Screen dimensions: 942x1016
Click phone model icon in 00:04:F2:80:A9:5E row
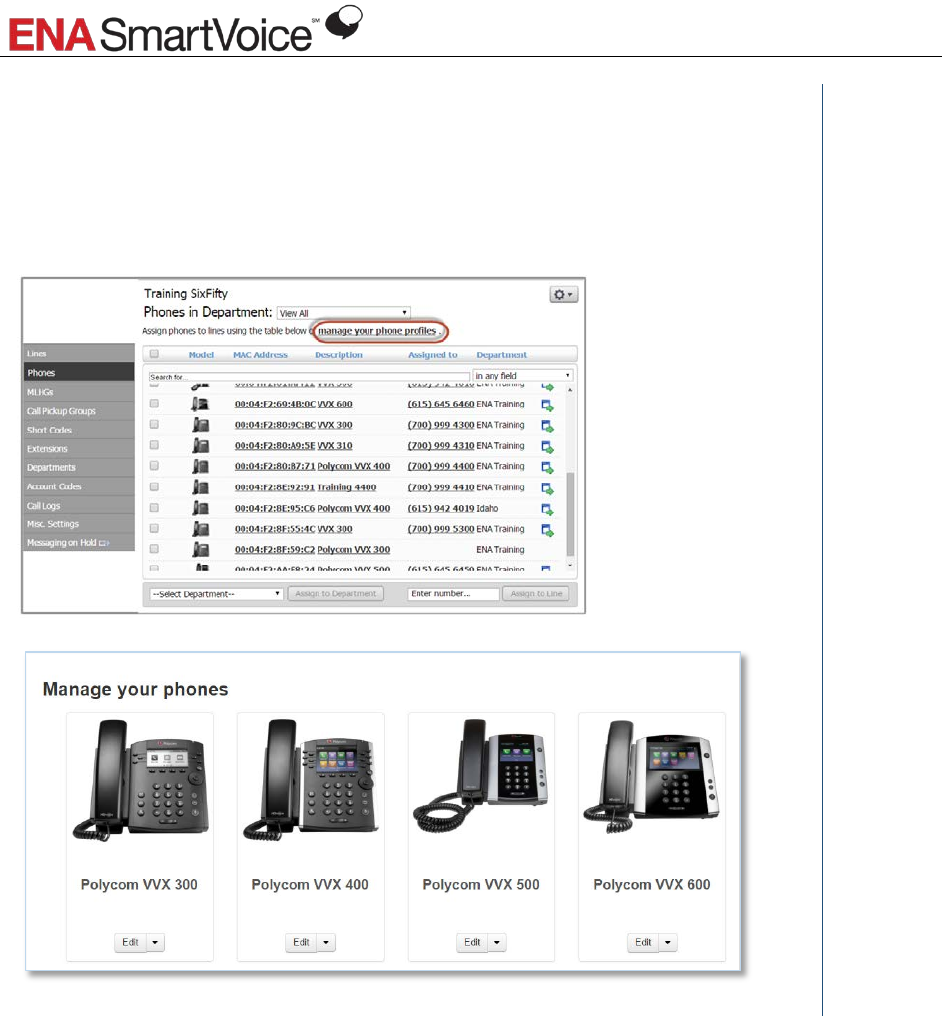tap(200, 446)
